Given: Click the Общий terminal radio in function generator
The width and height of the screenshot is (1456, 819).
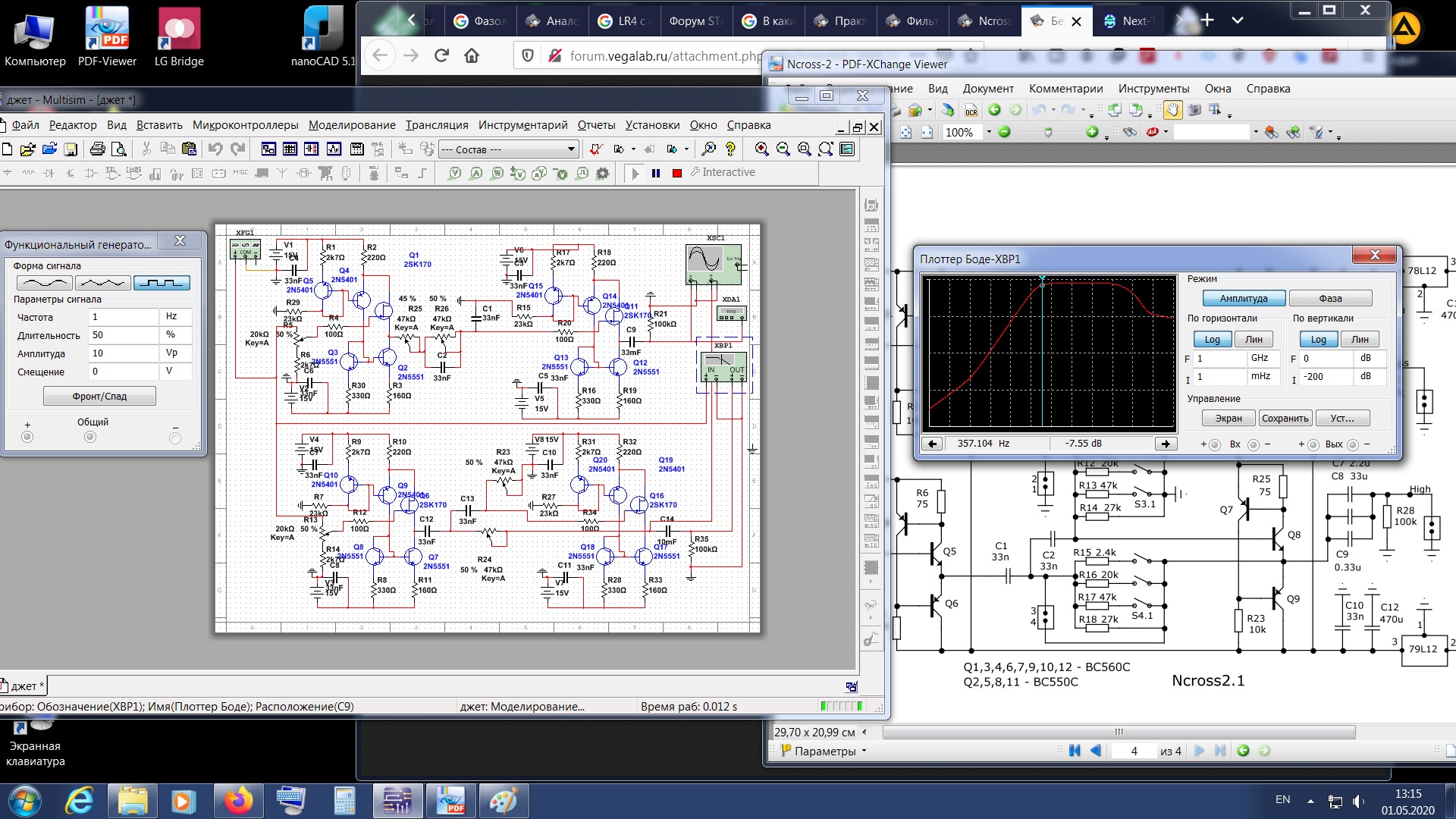Looking at the screenshot, I should coord(90,437).
